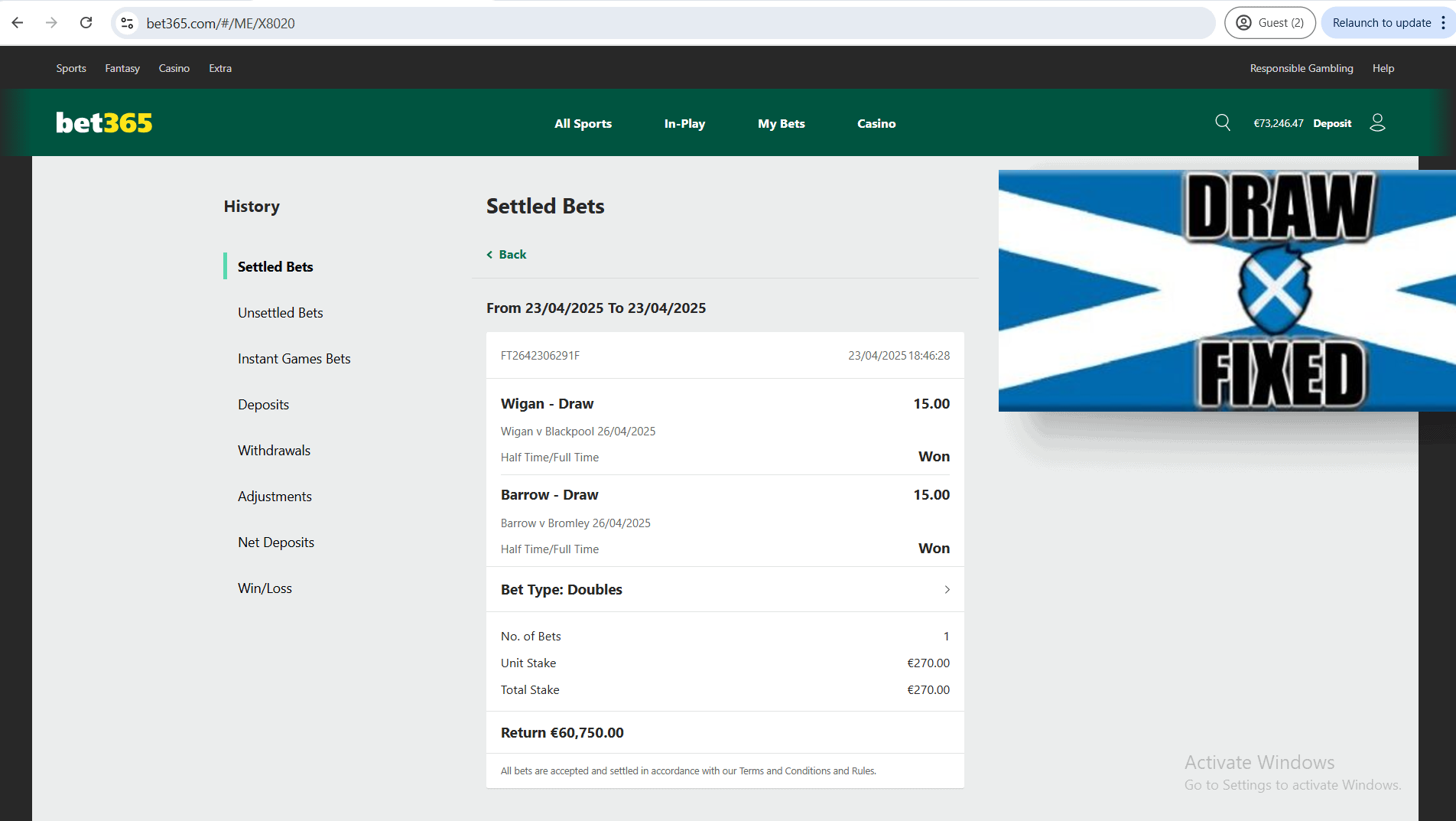Select In-Play in main navigation
The image size is (1456, 821).
click(684, 123)
